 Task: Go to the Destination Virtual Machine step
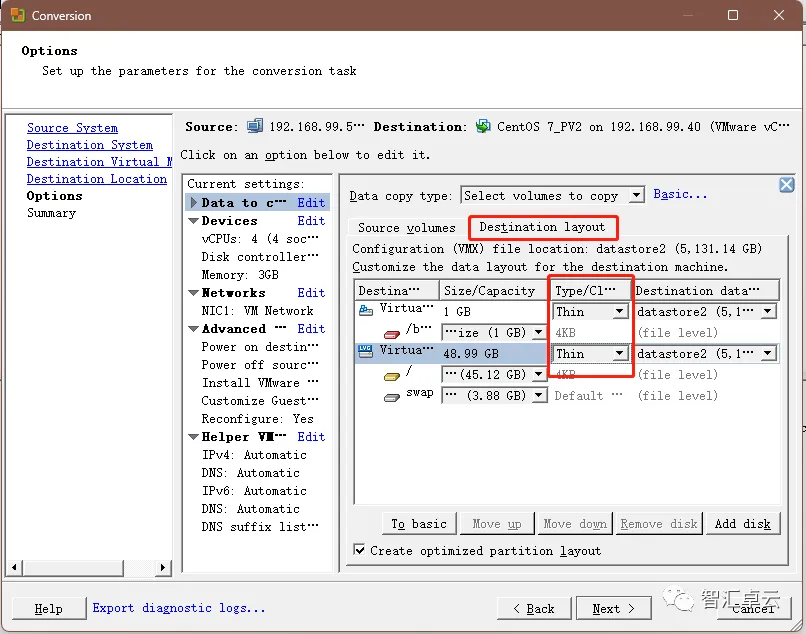tap(99, 162)
